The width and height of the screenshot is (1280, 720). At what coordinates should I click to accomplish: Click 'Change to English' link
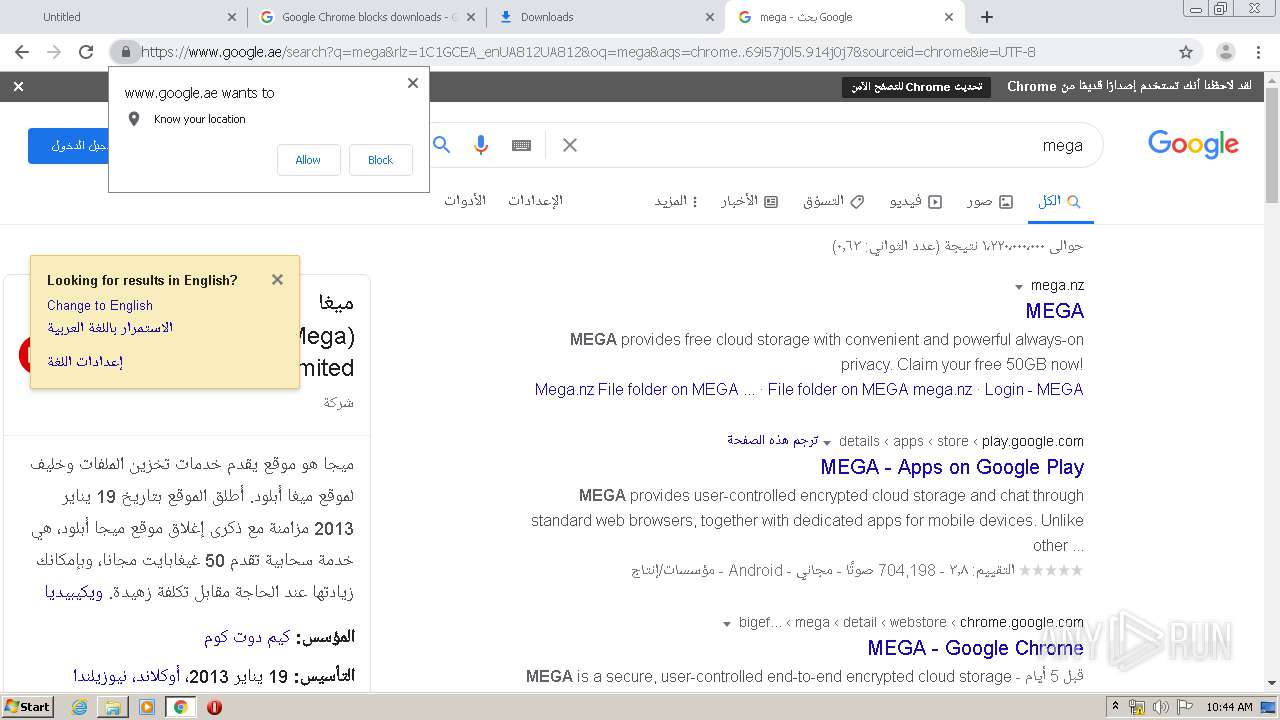100,305
